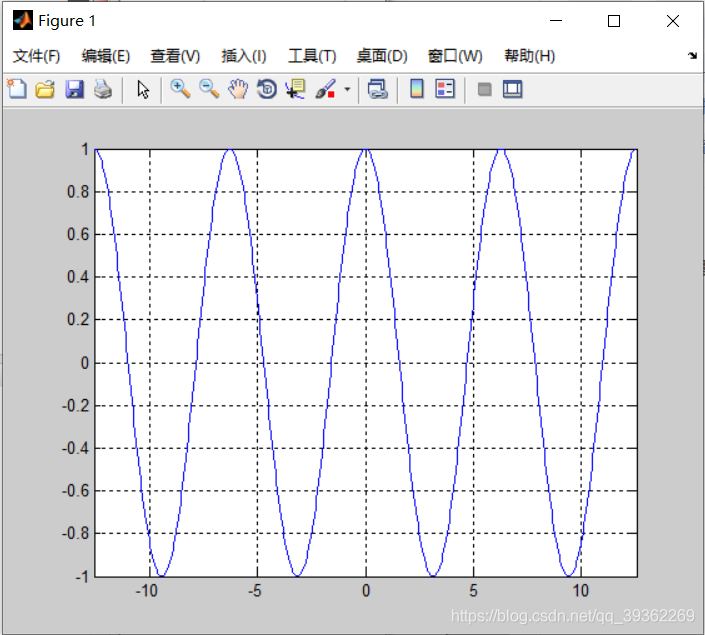Activate the Zoom In magnifier tool

(180, 89)
